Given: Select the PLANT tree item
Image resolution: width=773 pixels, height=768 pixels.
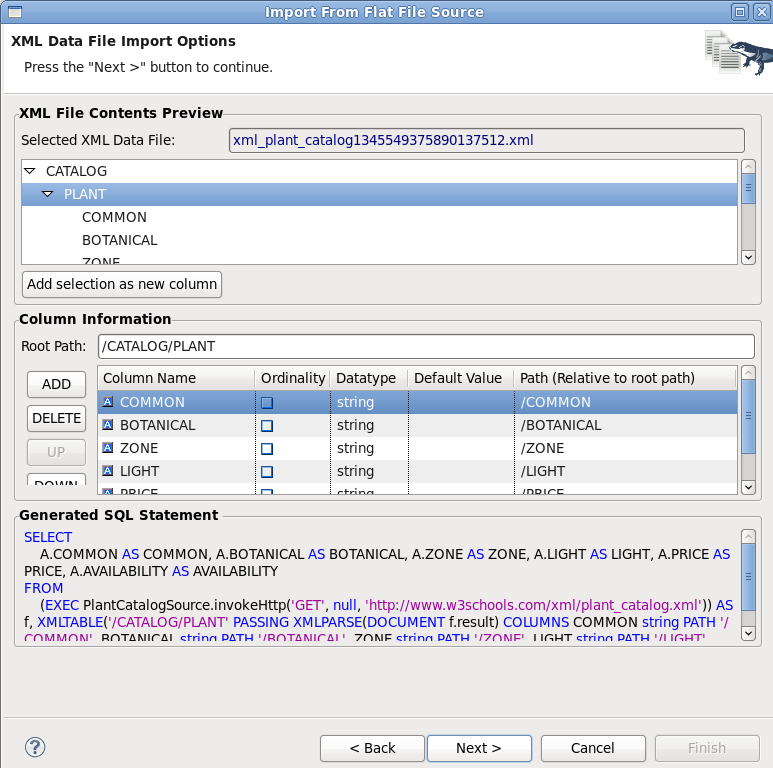Looking at the screenshot, I should tap(85, 194).
